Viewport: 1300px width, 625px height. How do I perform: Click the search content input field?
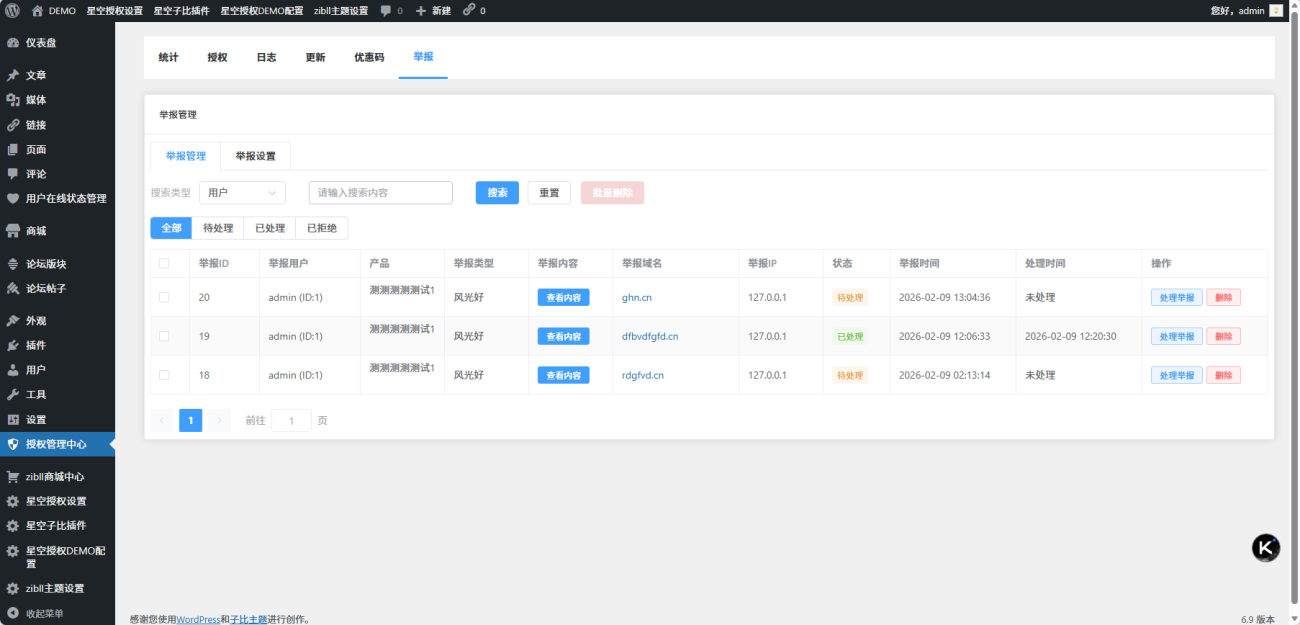(380, 193)
